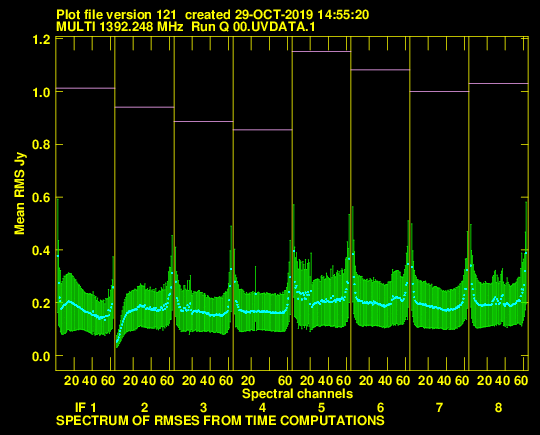Viewport: 540px width, 435px height.
Task: Click the 0.6 y-axis tick label
Action: pos(41,198)
